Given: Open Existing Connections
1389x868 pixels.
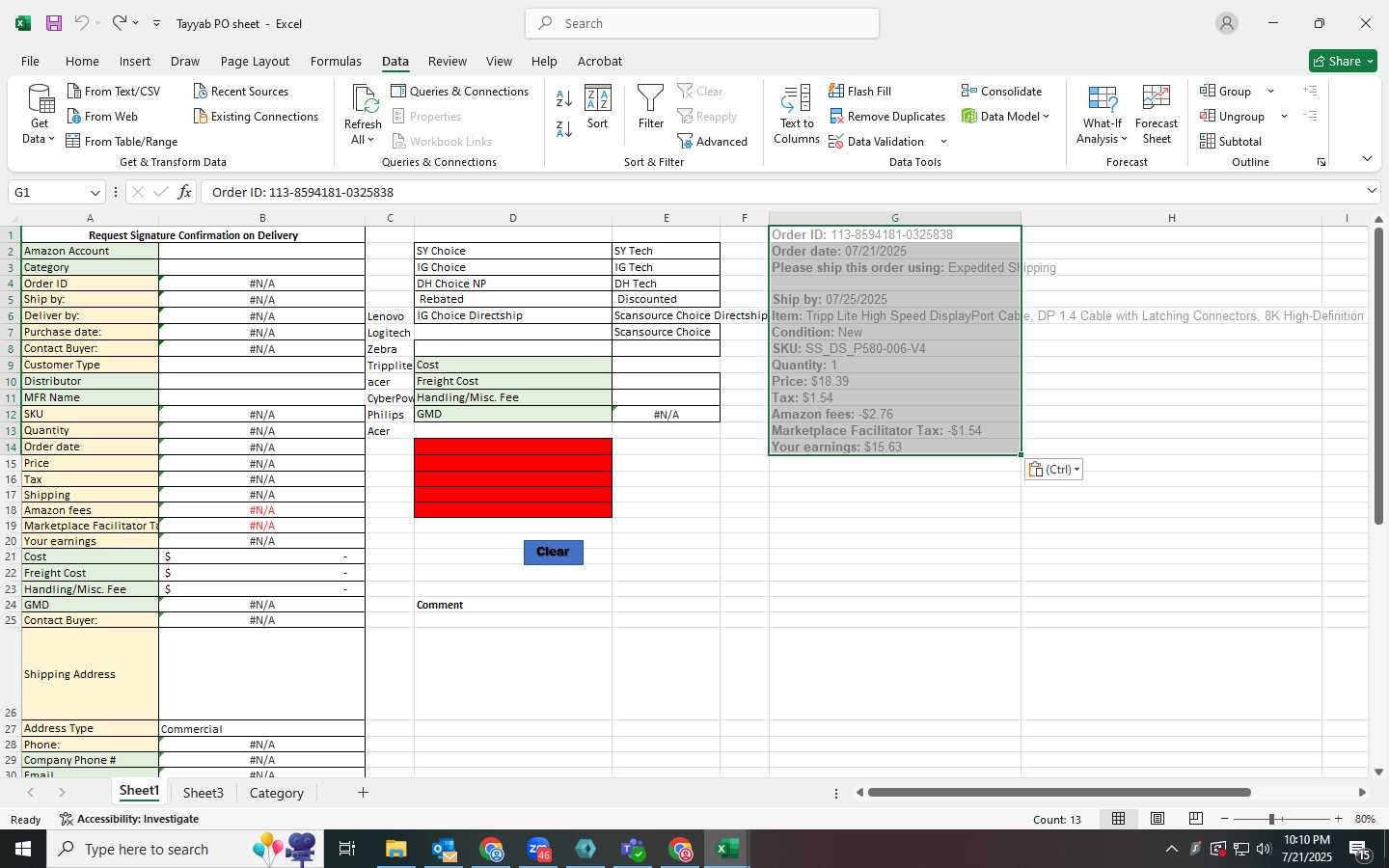Looking at the screenshot, I should tap(256, 116).
